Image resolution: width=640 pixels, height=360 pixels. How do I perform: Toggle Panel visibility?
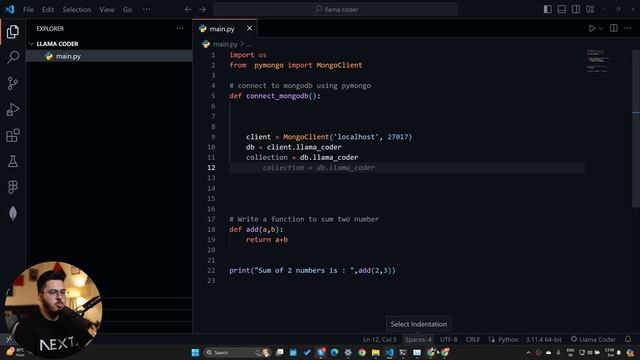[562, 9]
